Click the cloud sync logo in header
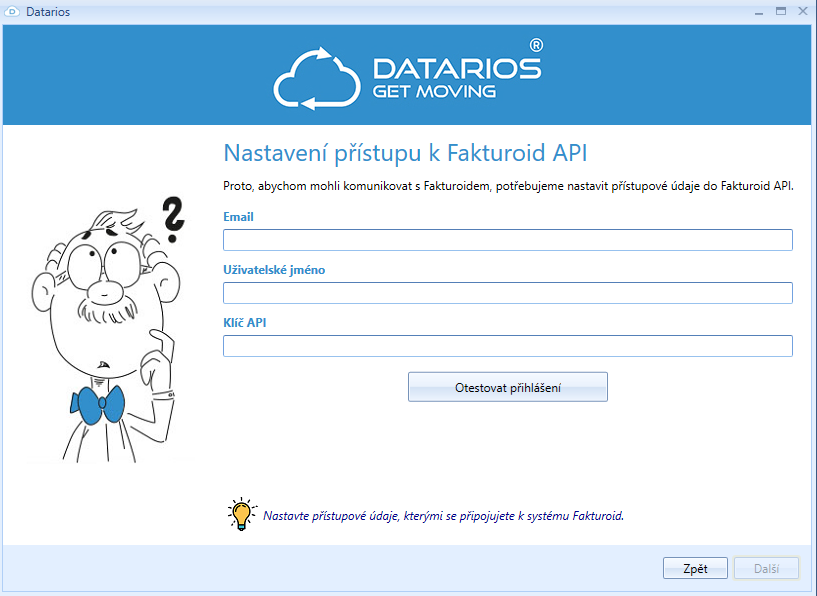 click(316, 77)
